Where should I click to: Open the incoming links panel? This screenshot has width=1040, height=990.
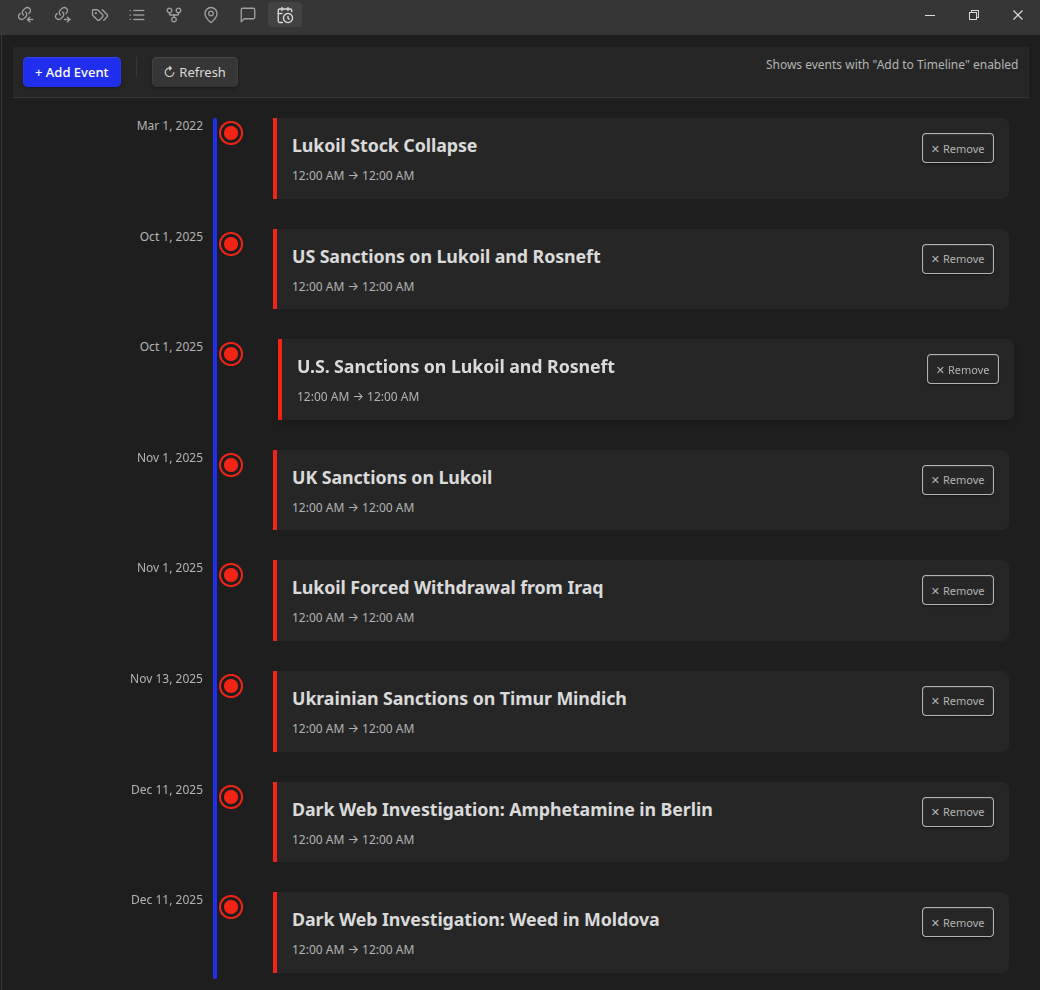tap(25, 15)
